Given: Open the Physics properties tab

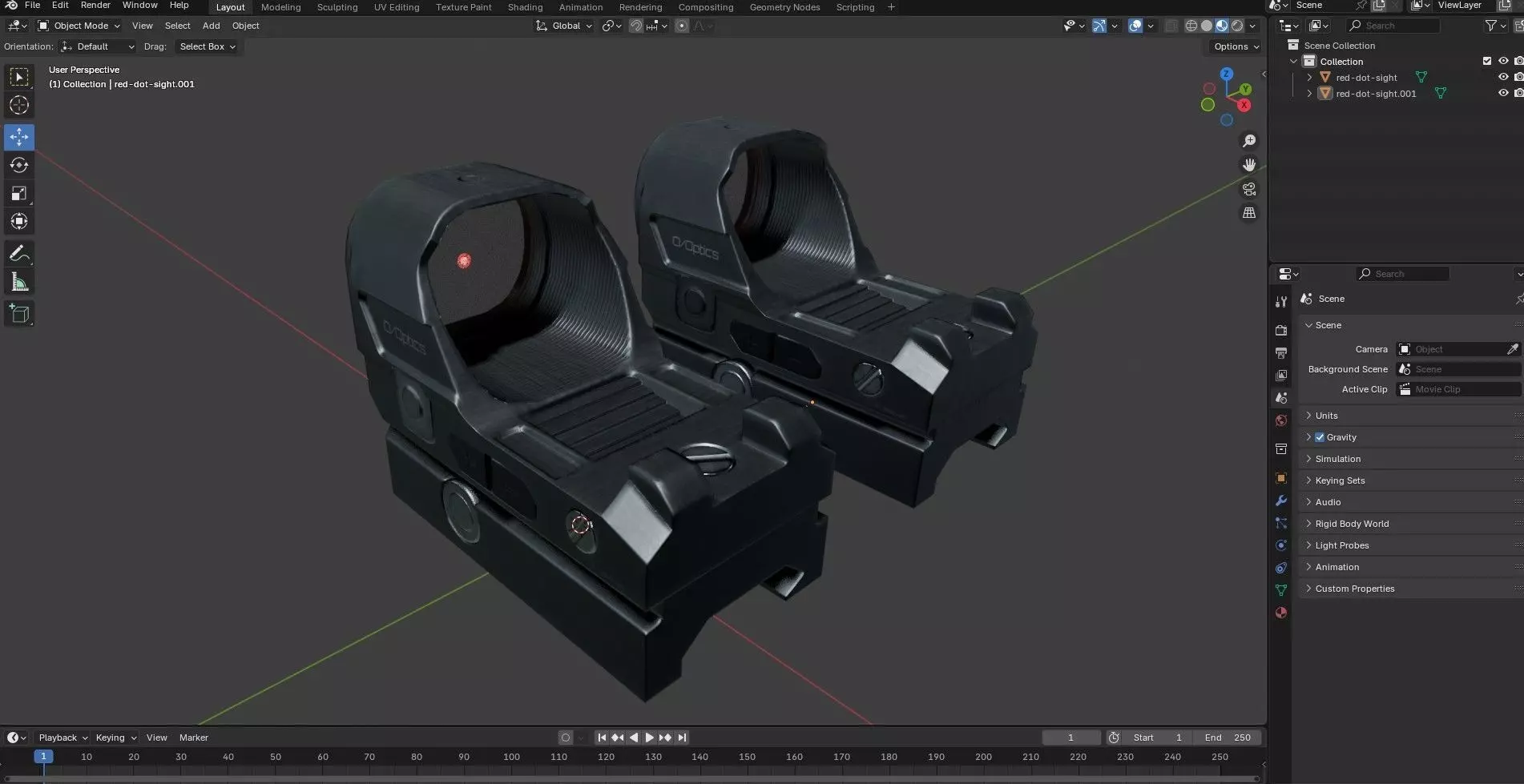Looking at the screenshot, I should click(1281, 545).
